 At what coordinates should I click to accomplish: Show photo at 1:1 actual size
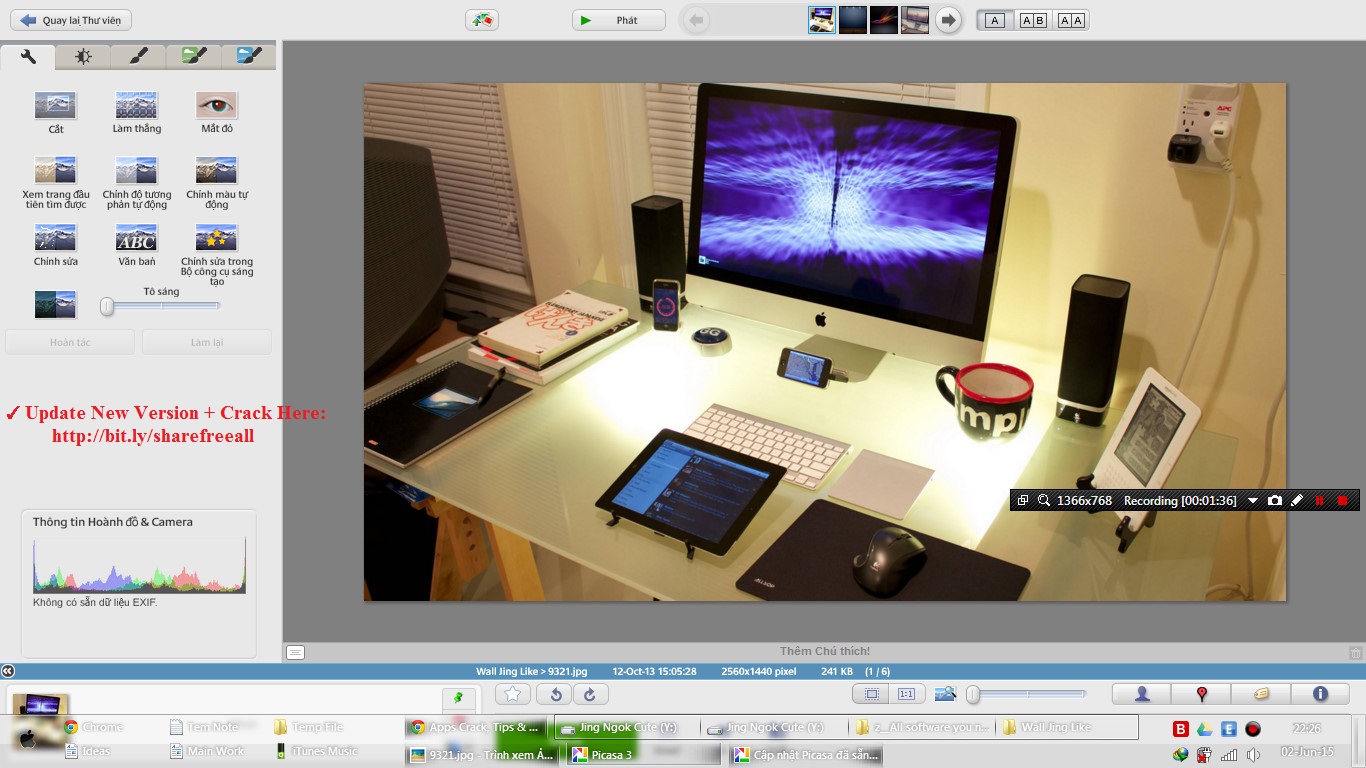[907, 694]
